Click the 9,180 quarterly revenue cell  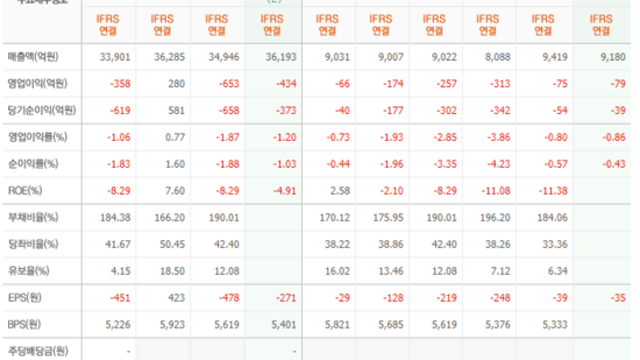point(613,57)
